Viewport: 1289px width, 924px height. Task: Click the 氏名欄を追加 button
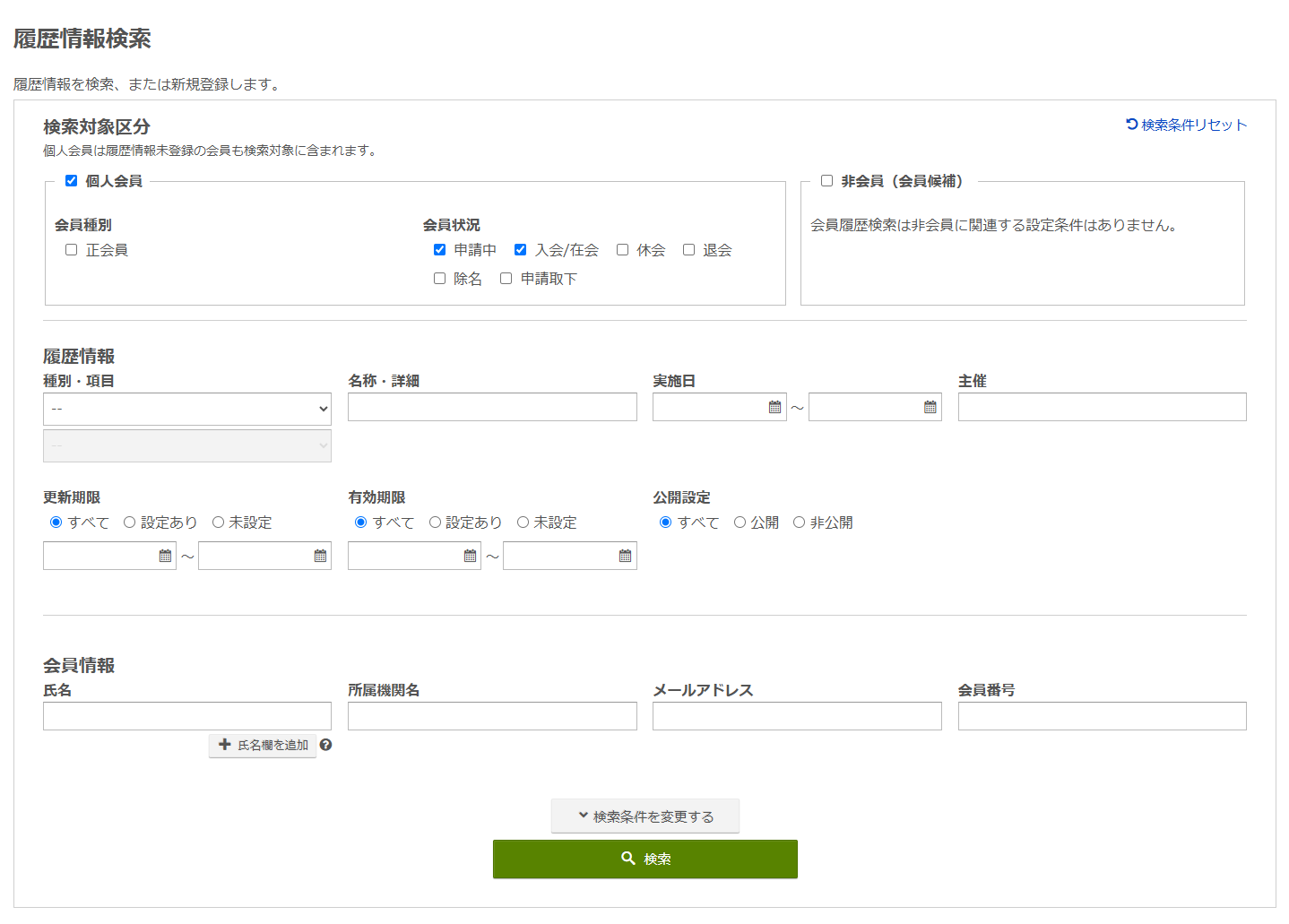(x=263, y=745)
